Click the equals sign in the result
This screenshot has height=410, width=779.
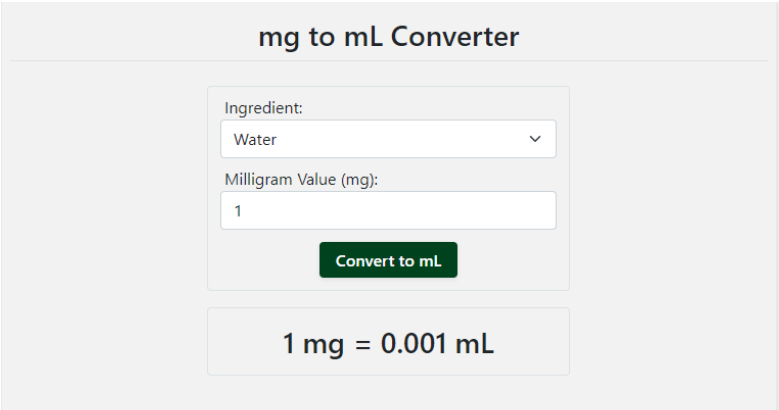click(x=362, y=345)
